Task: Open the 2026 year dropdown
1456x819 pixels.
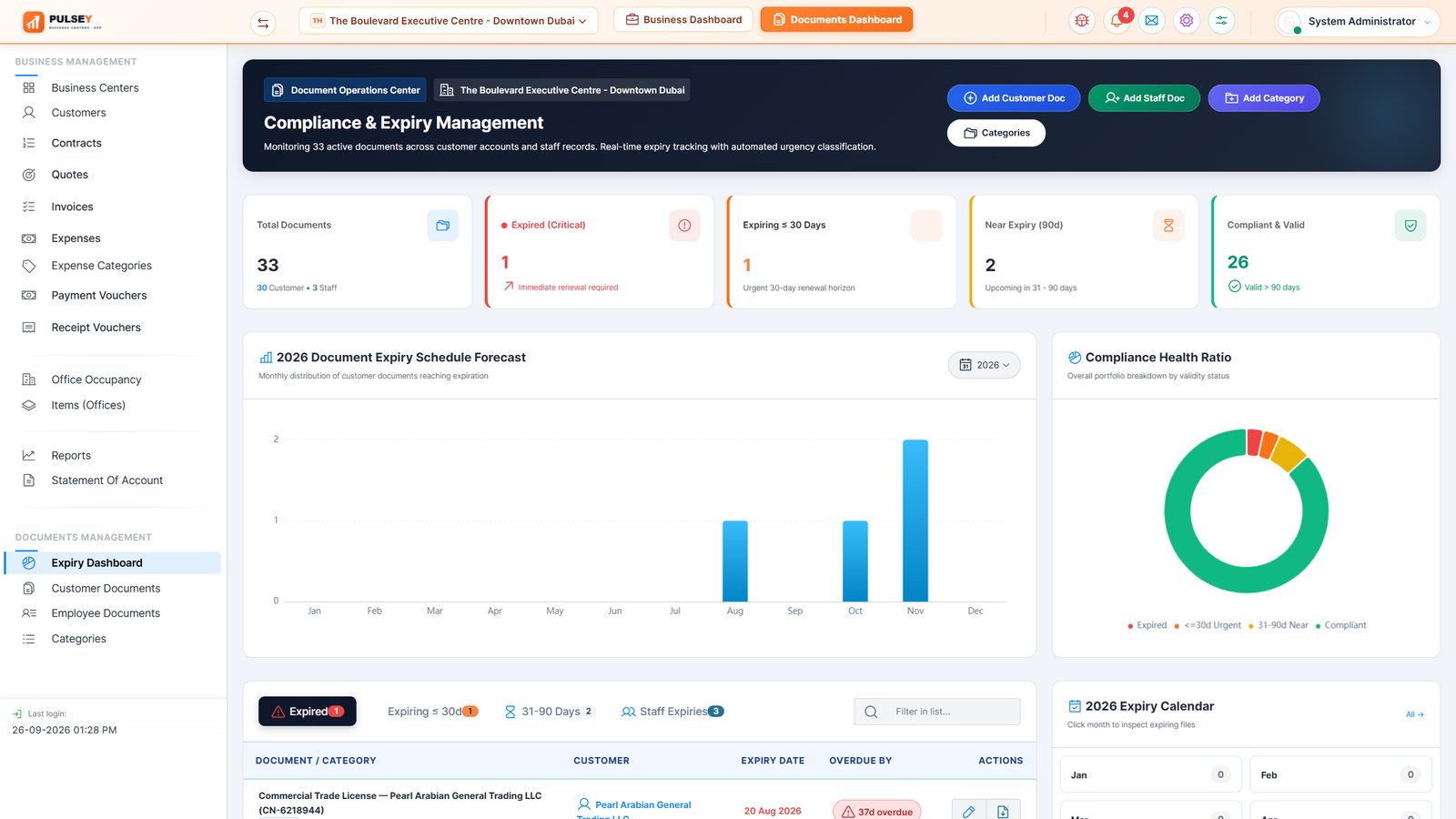Action: click(984, 365)
